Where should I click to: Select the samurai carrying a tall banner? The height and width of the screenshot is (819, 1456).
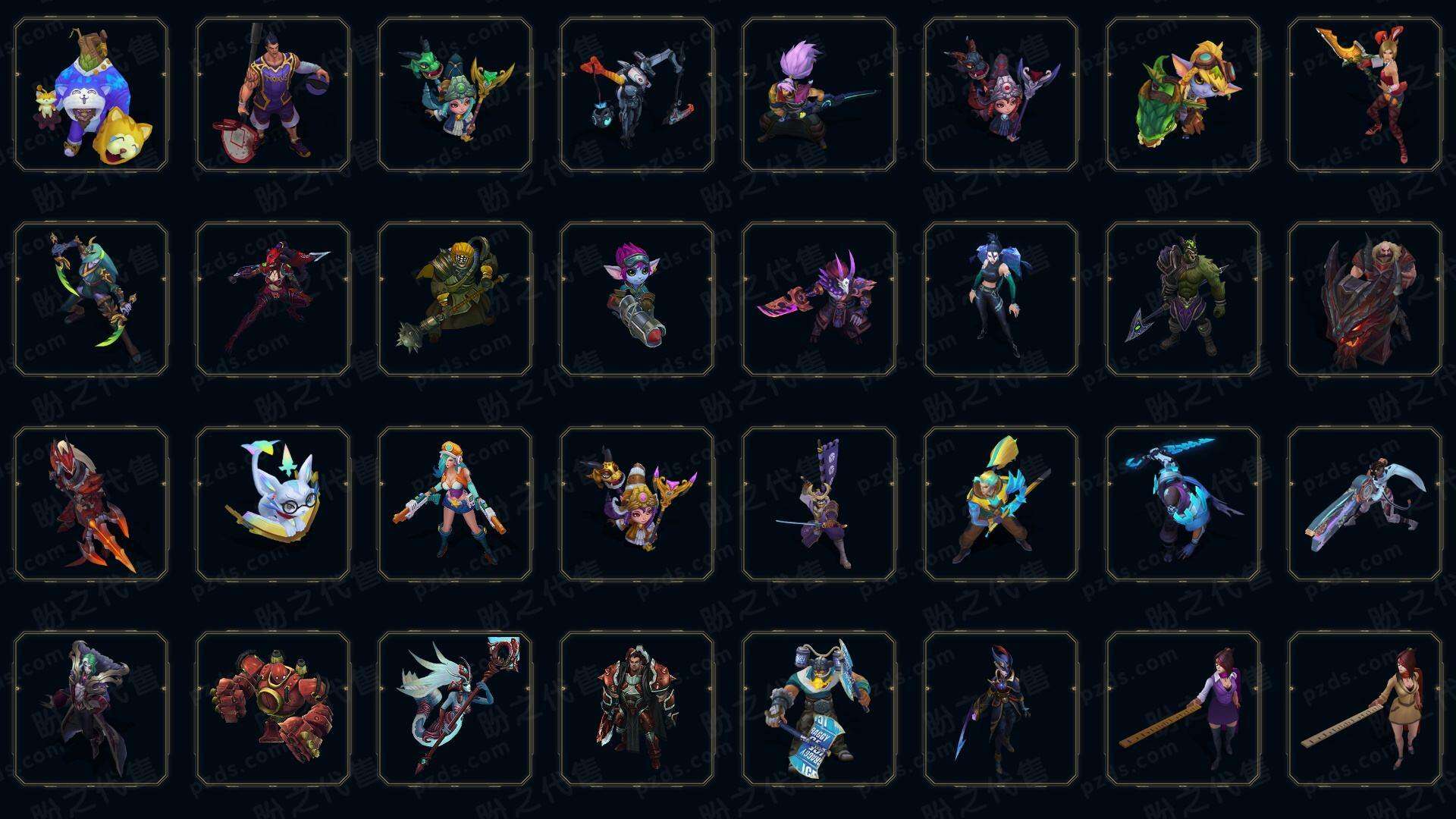(819, 504)
